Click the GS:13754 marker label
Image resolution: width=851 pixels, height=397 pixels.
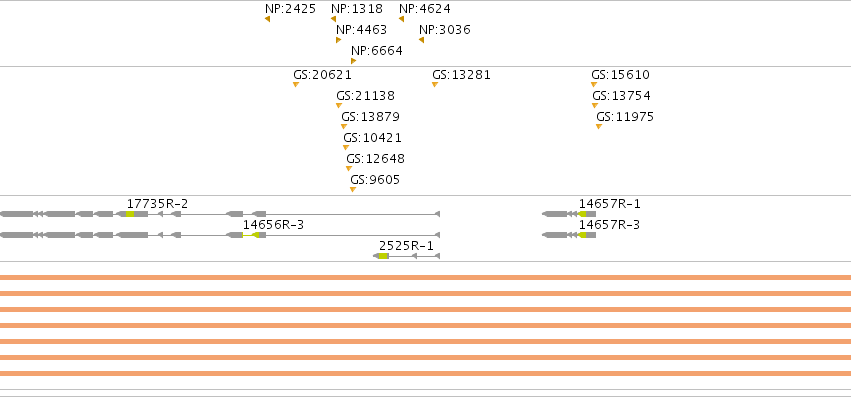[x=621, y=96]
